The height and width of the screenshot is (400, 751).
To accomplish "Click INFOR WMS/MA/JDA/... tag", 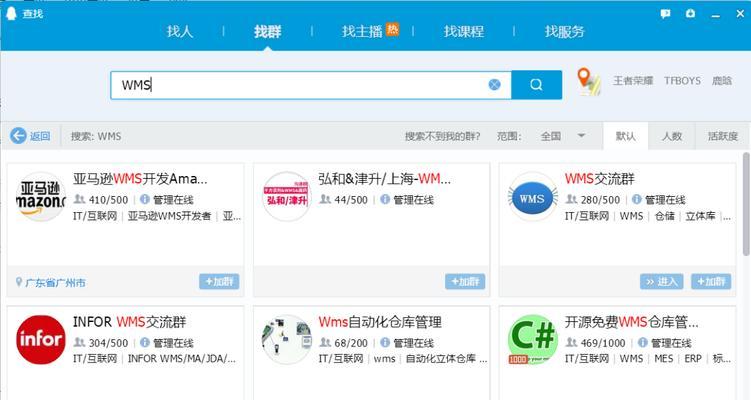I will 182,358.
